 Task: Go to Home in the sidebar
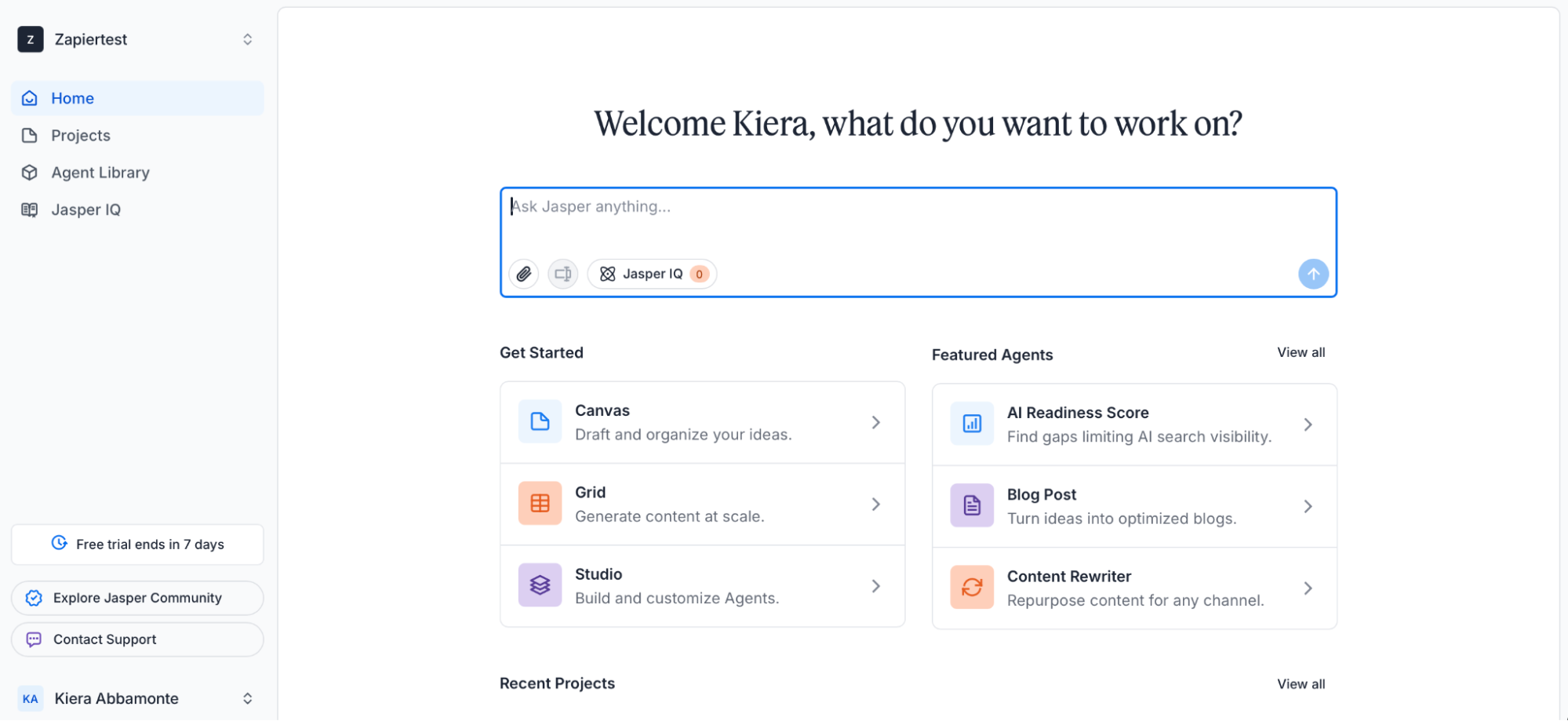(137, 98)
